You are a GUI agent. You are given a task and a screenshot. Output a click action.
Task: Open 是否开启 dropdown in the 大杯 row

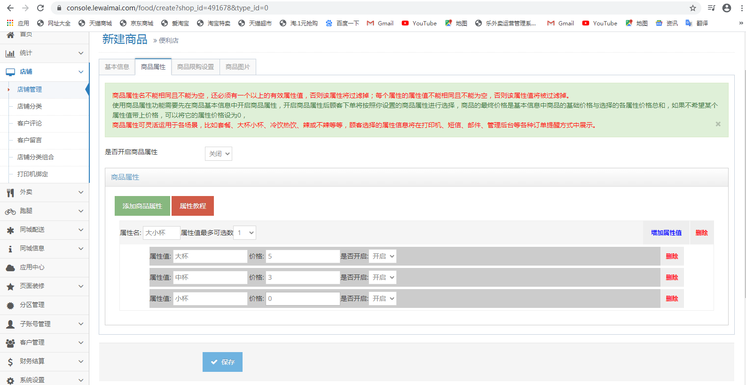click(x=383, y=256)
